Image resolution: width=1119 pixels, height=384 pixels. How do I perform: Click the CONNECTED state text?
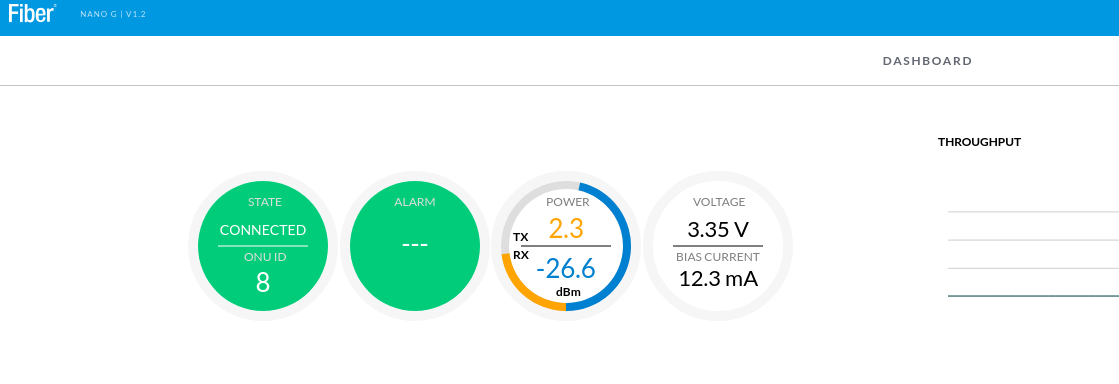[263, 231]
